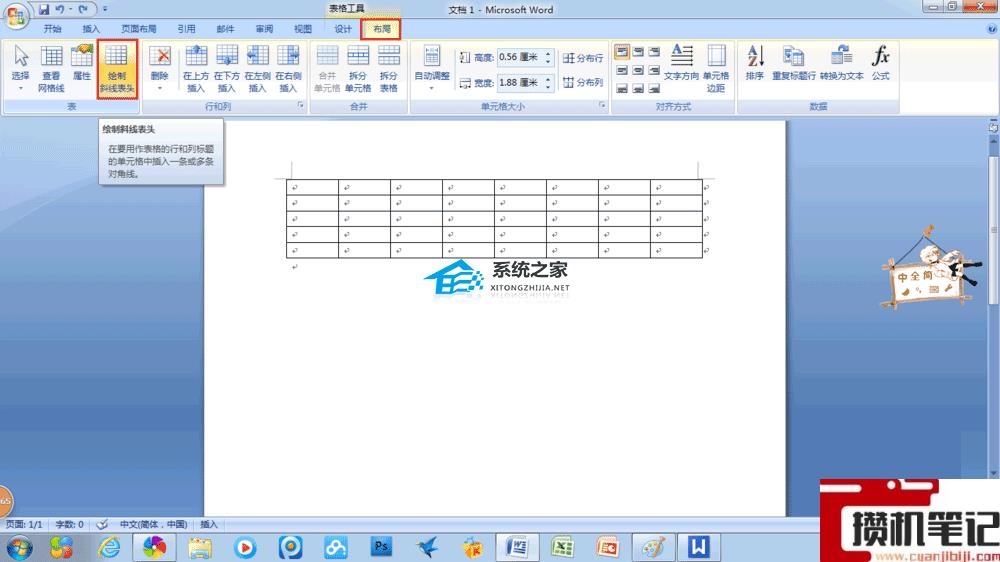
Task: Open Word Help with the question mark icon
Action: tap(992, 29)
